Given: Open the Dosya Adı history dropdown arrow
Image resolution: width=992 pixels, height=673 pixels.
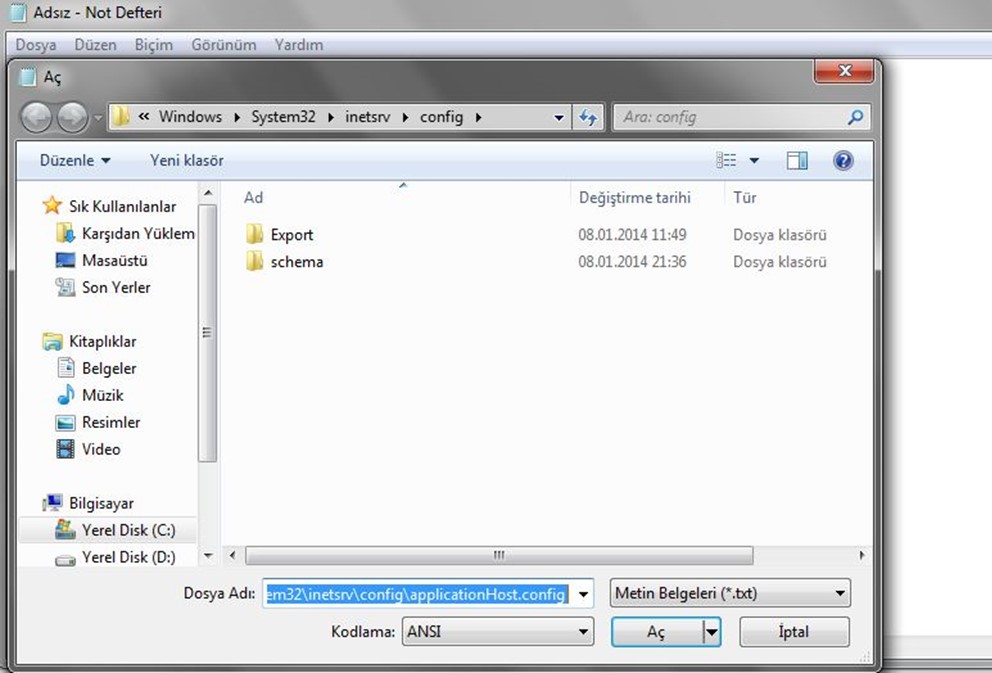Looking at the screenshot, I should click(x=583, y=594).
